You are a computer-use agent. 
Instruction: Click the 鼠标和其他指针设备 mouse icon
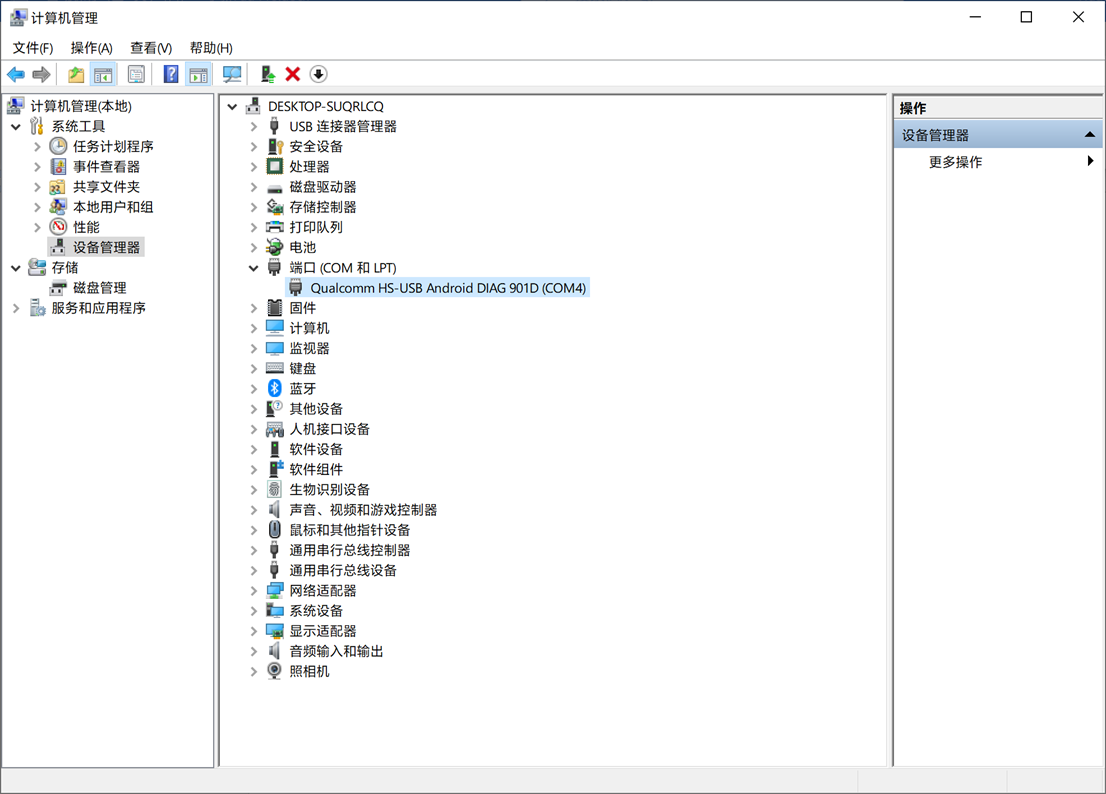(x=274, y=530)
